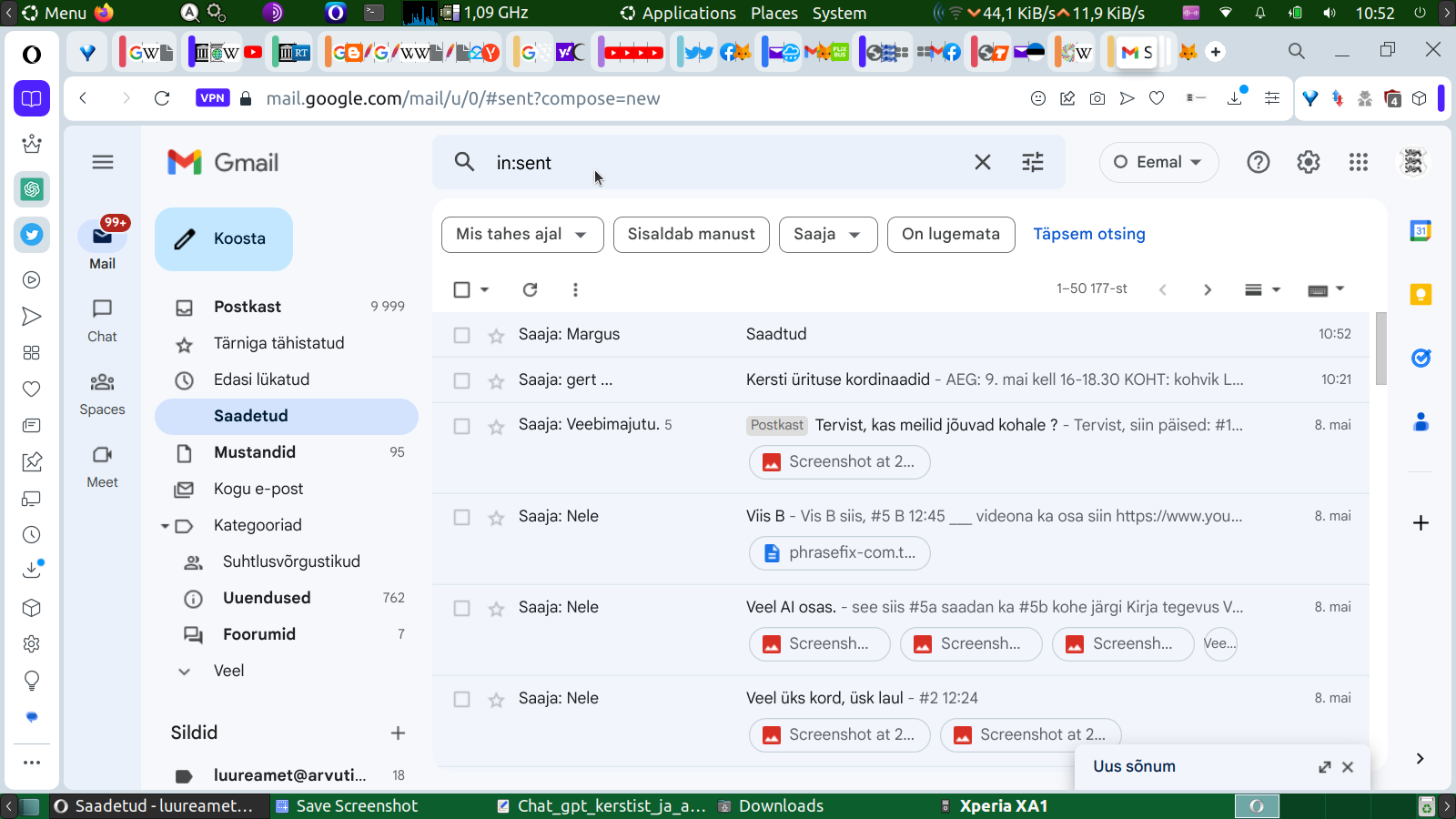This screenshot has height=819, width=1456.
Task: Open Google Tasks side panel
Action: 1421,358
